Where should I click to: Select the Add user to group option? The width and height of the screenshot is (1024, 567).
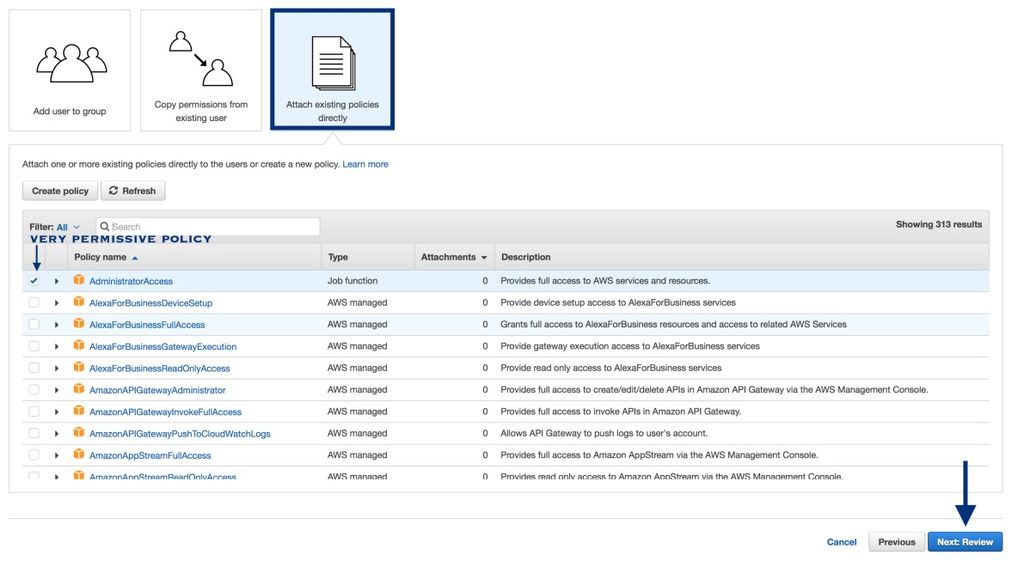point(70,70)
